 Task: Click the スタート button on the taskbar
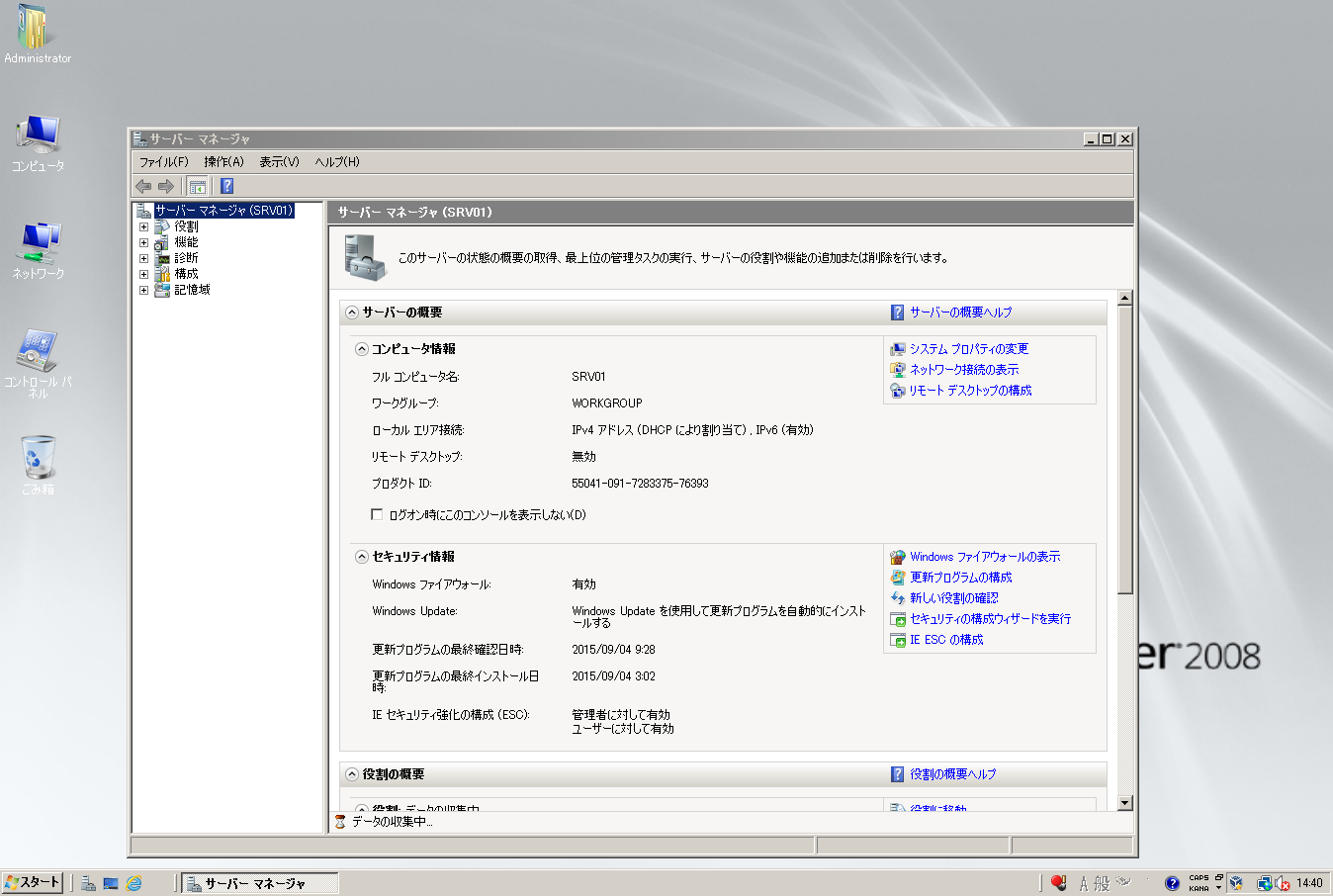coord(33,882)
